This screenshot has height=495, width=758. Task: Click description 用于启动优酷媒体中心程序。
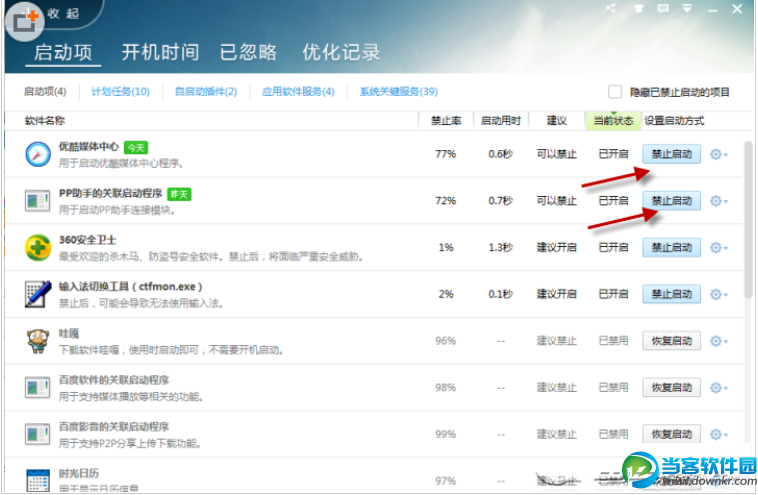(121, 163)
